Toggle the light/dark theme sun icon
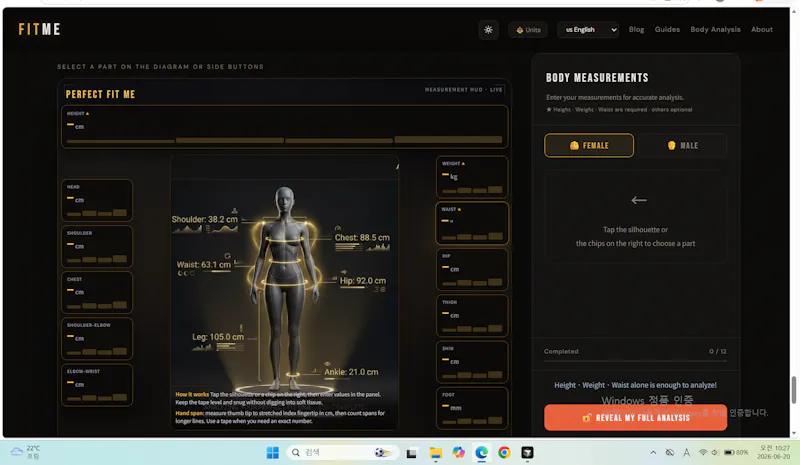 (488, 30)
